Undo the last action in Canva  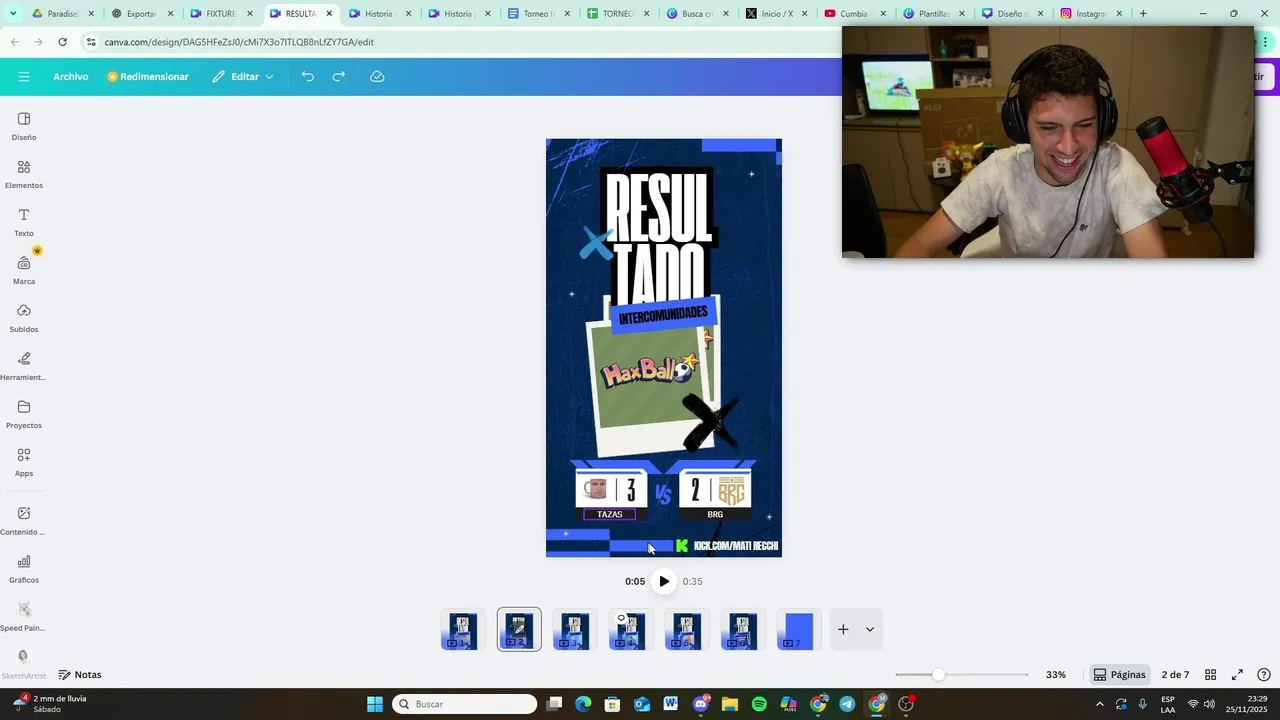coord(308,76)
